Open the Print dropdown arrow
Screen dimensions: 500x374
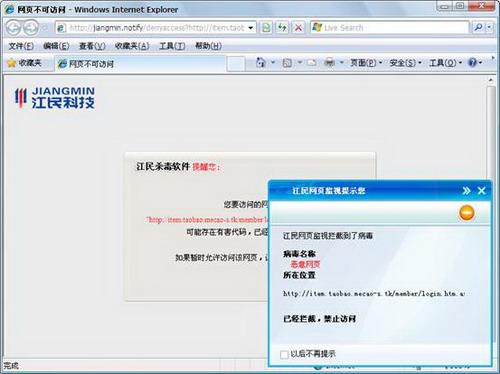(341, 62)
